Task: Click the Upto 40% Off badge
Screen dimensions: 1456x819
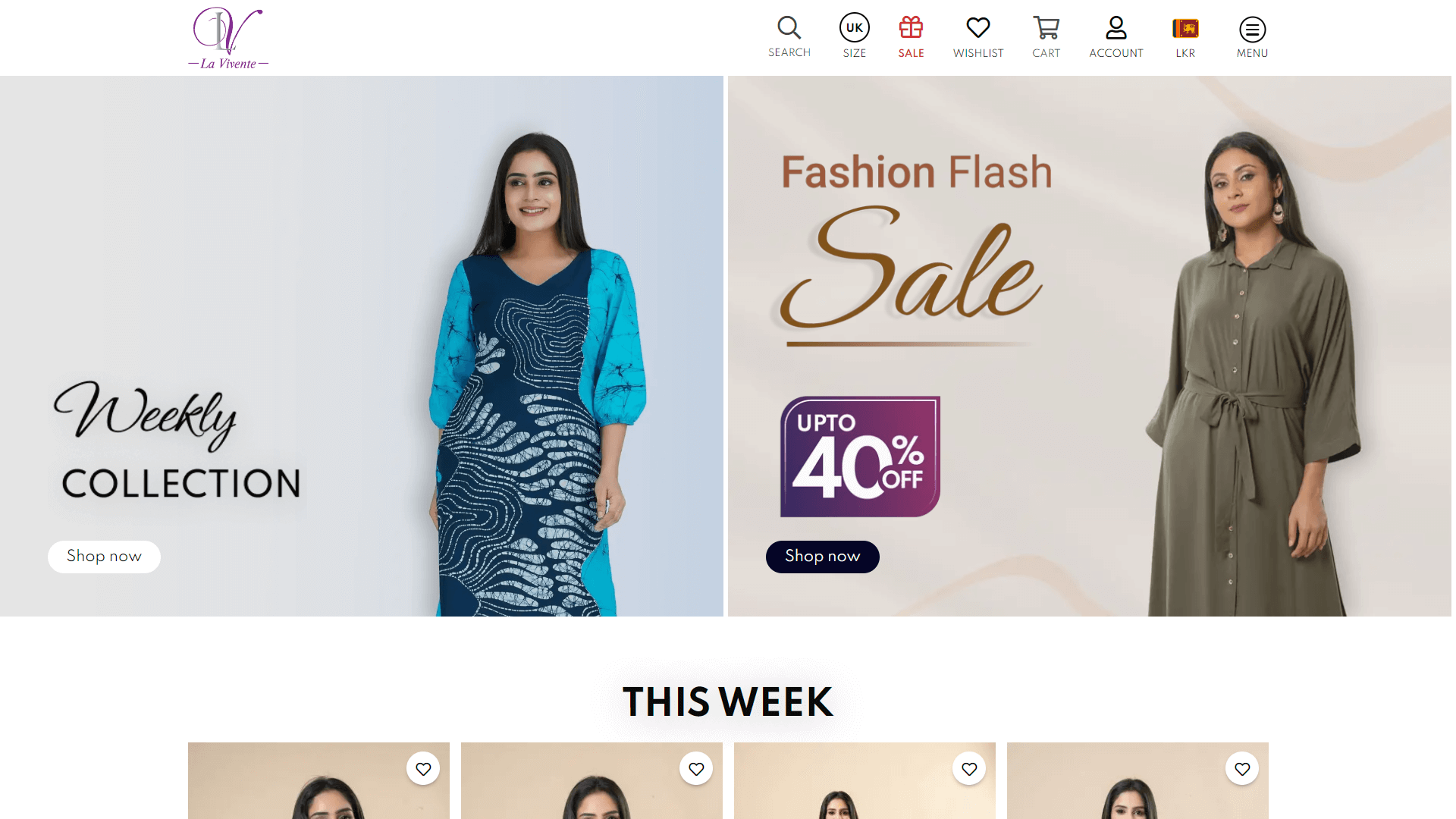Action: [x=860, y=457]
